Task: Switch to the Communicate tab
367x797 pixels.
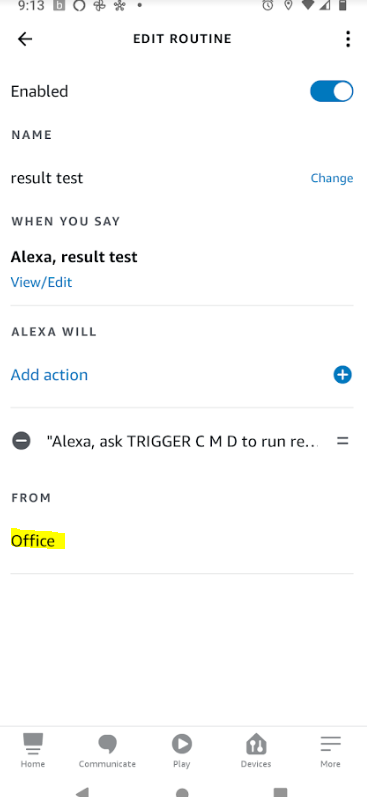Action: [x=107, y=750]
